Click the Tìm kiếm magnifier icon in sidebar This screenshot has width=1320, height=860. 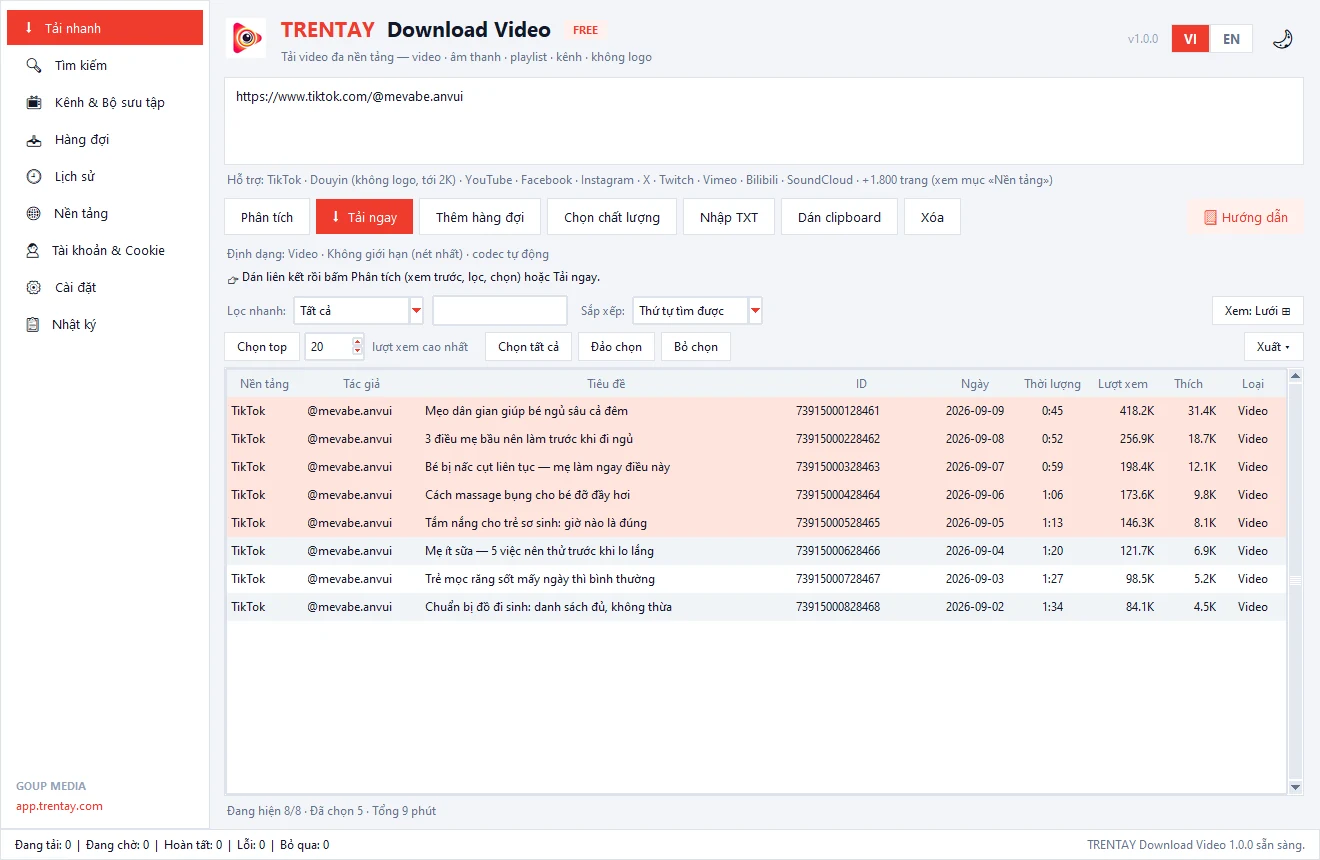(x=33, y=65)
